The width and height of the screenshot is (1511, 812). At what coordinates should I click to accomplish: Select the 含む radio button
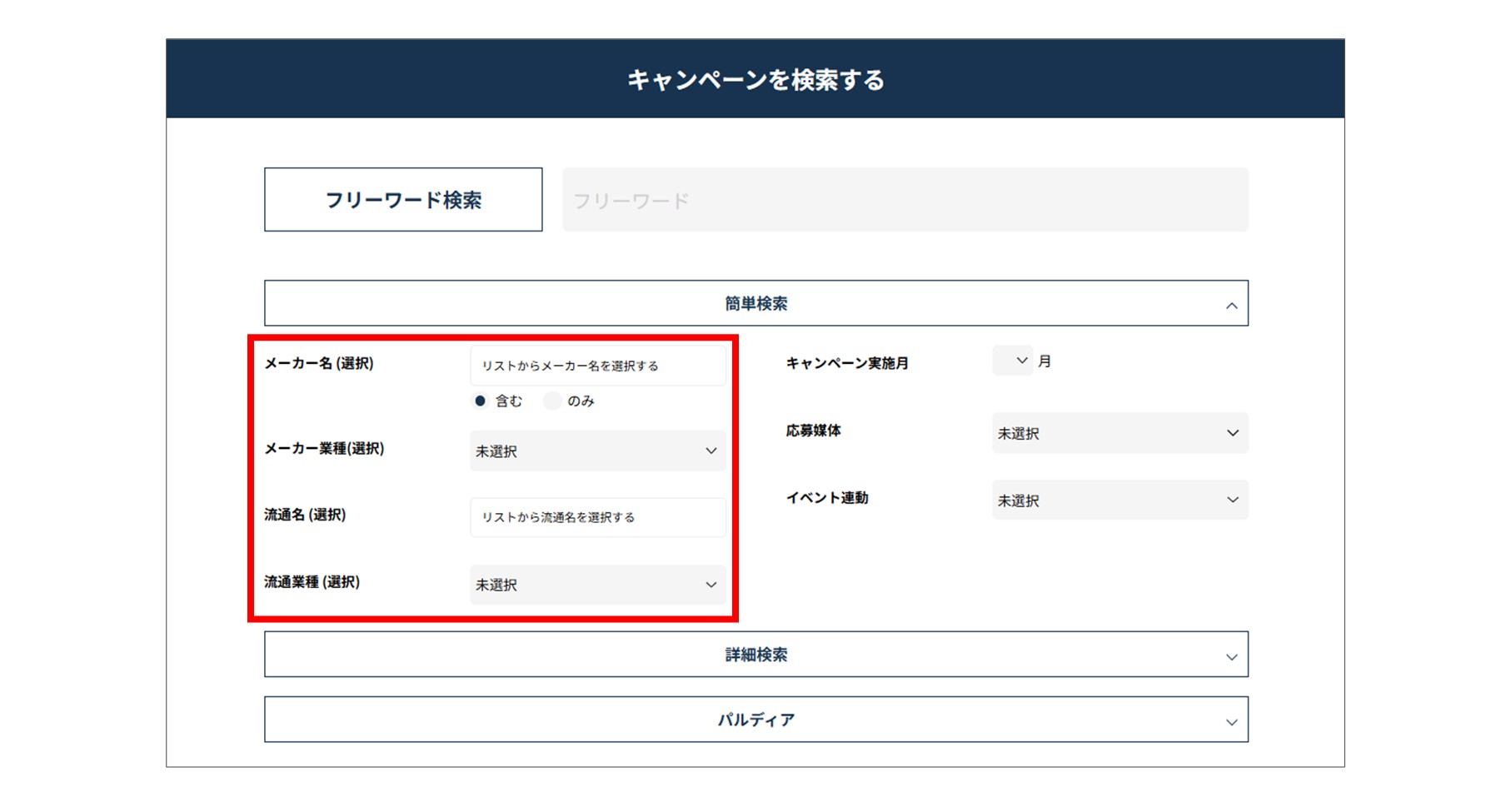click(481, 401)
